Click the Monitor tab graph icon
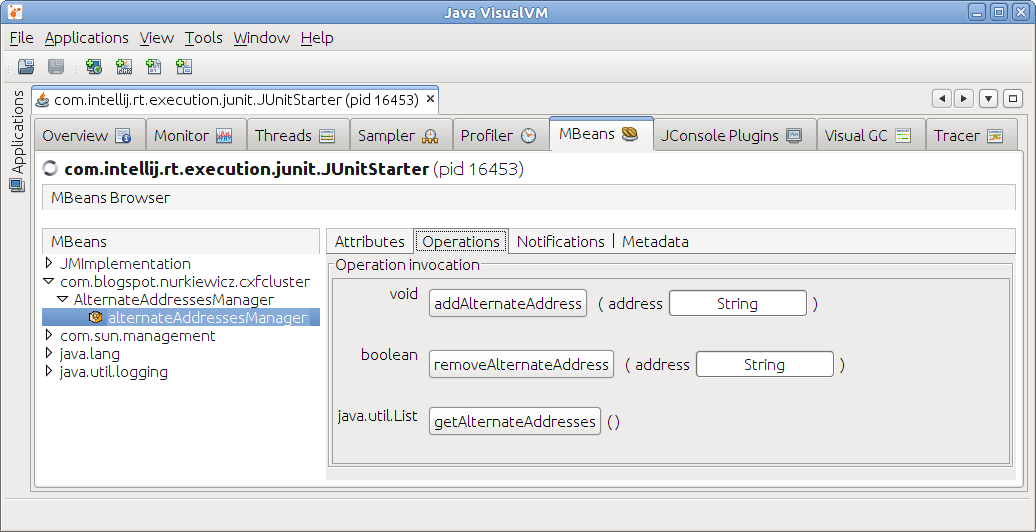This screenshot has width=1036, height=532. click(x=225, y=136)
